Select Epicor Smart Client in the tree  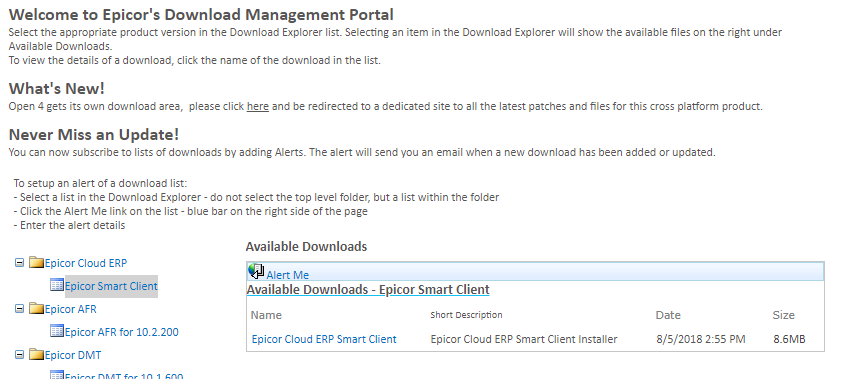[x=111, y=286]
